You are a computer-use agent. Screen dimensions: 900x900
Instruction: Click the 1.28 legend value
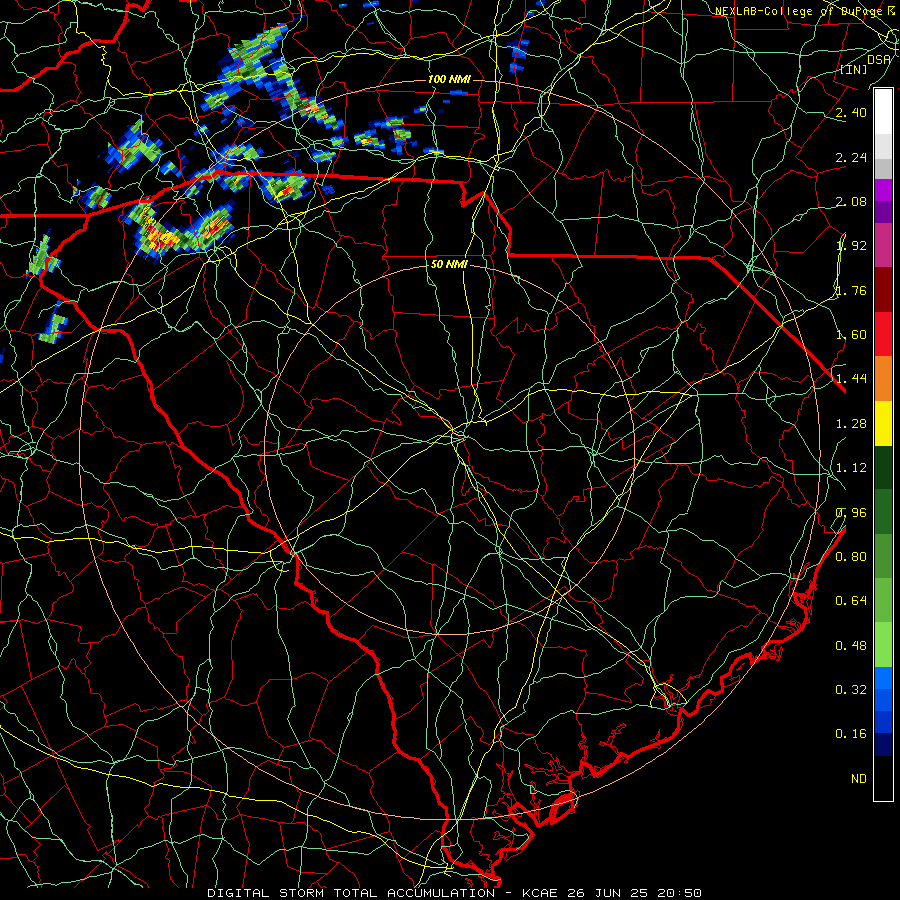coord(851,424)
